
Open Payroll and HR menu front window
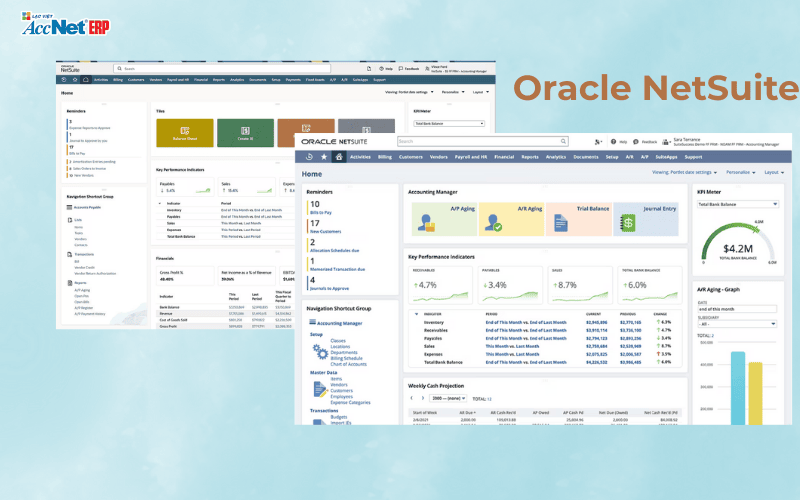point(470,157)
